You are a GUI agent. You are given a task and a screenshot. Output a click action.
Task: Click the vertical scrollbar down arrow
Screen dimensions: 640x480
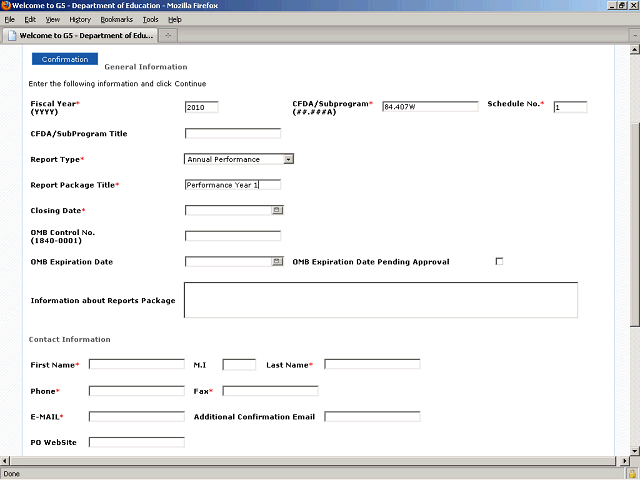tap(635, 451)
